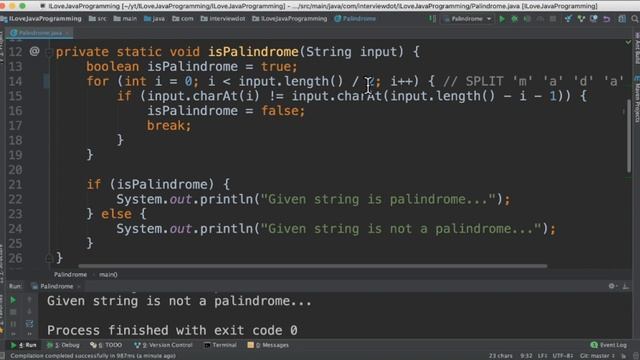Click the 9:32 cursor position in status bar

tap(526, 356)
